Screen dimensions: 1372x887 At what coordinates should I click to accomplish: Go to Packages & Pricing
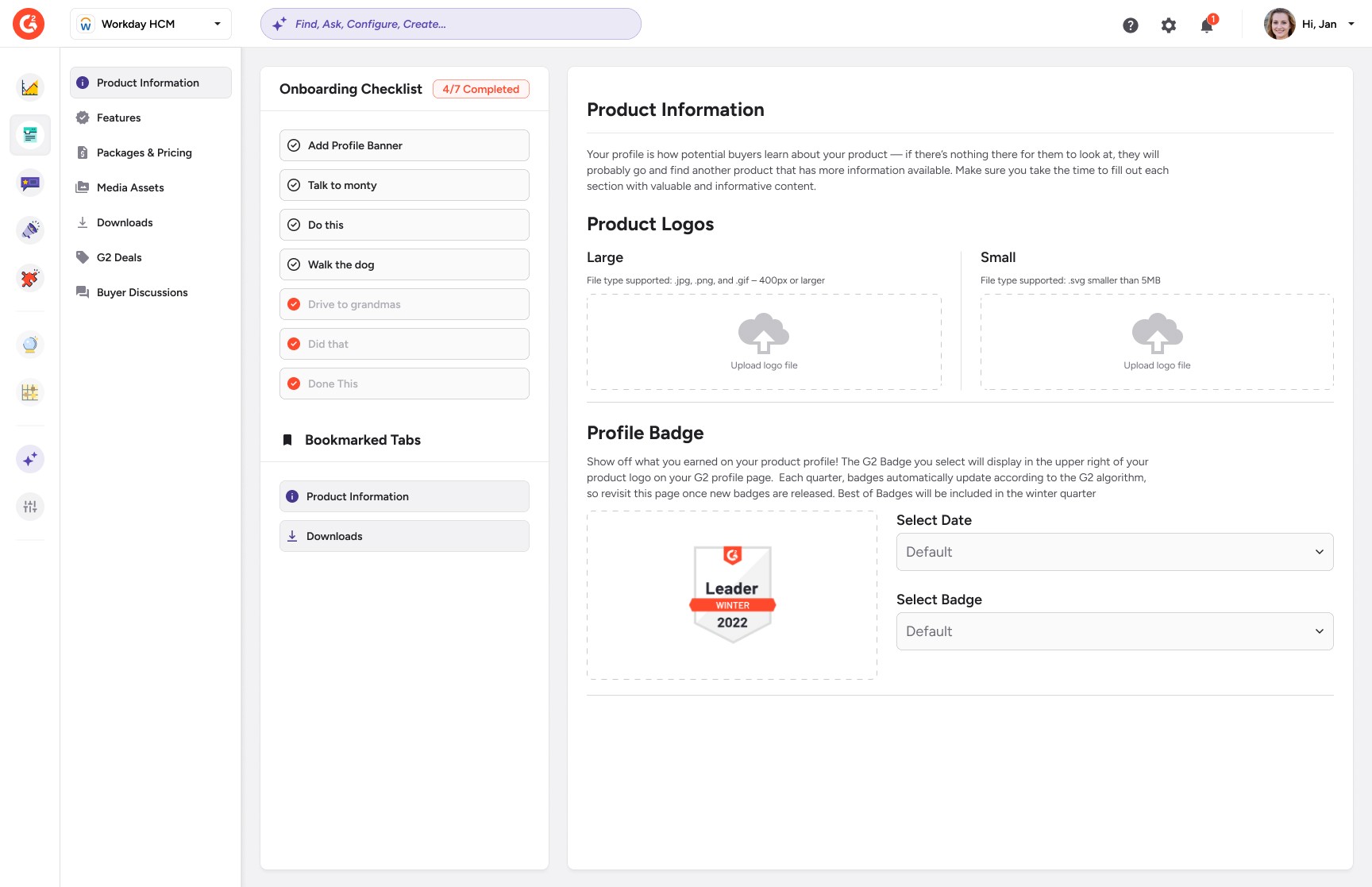pyautogui.click(x=151, y=152)
